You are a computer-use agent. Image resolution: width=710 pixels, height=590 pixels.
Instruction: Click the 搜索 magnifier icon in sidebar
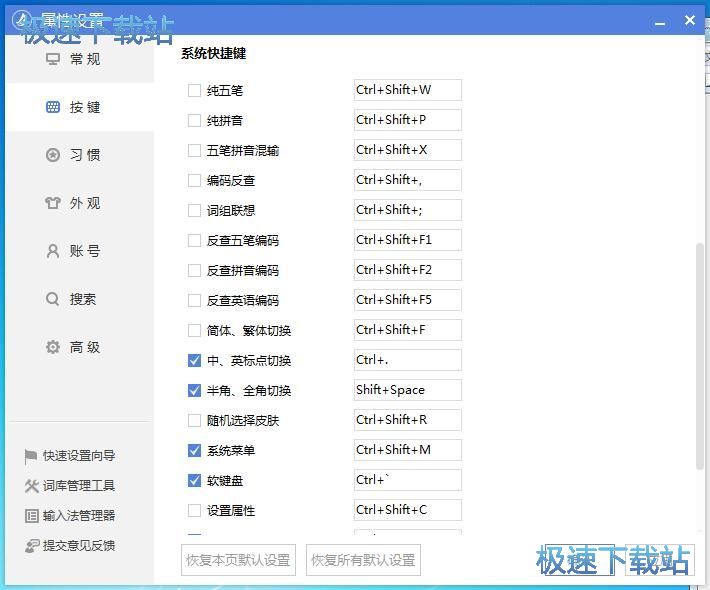[53, 299]
